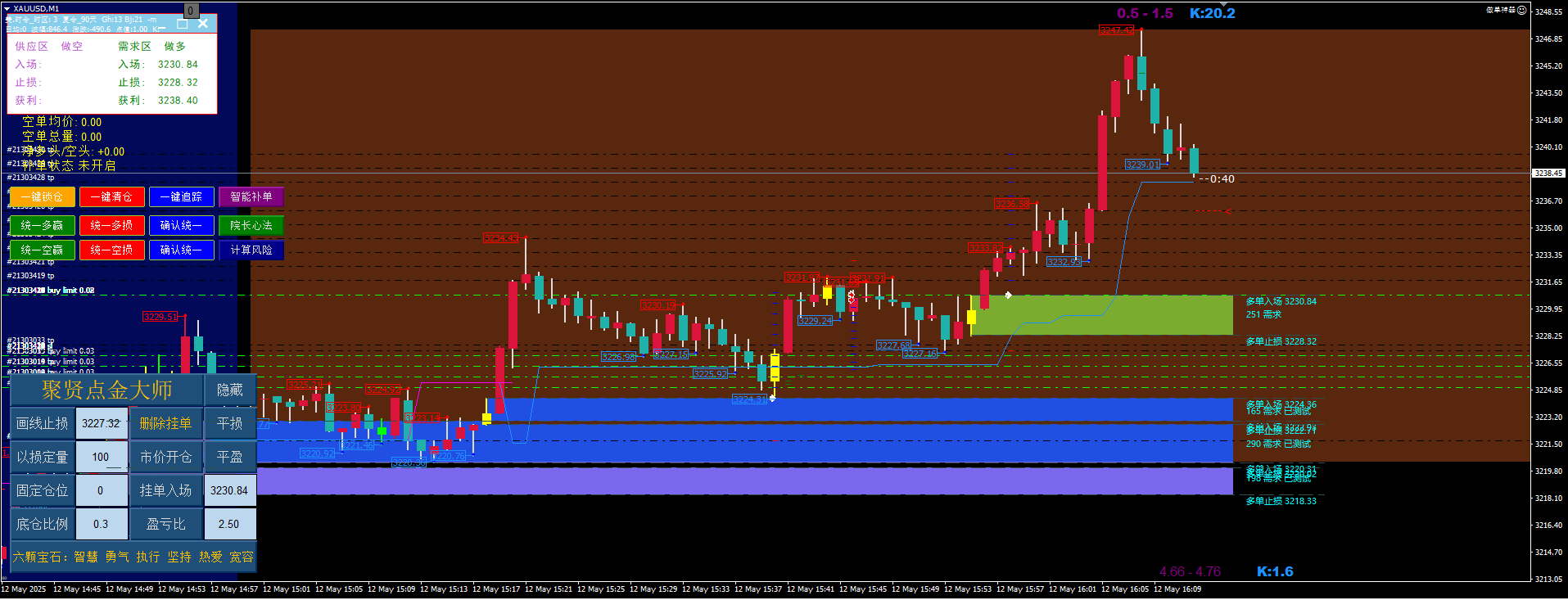Select the 0.3 base ratio field
Screen dimensions: 1568x600
102,524
